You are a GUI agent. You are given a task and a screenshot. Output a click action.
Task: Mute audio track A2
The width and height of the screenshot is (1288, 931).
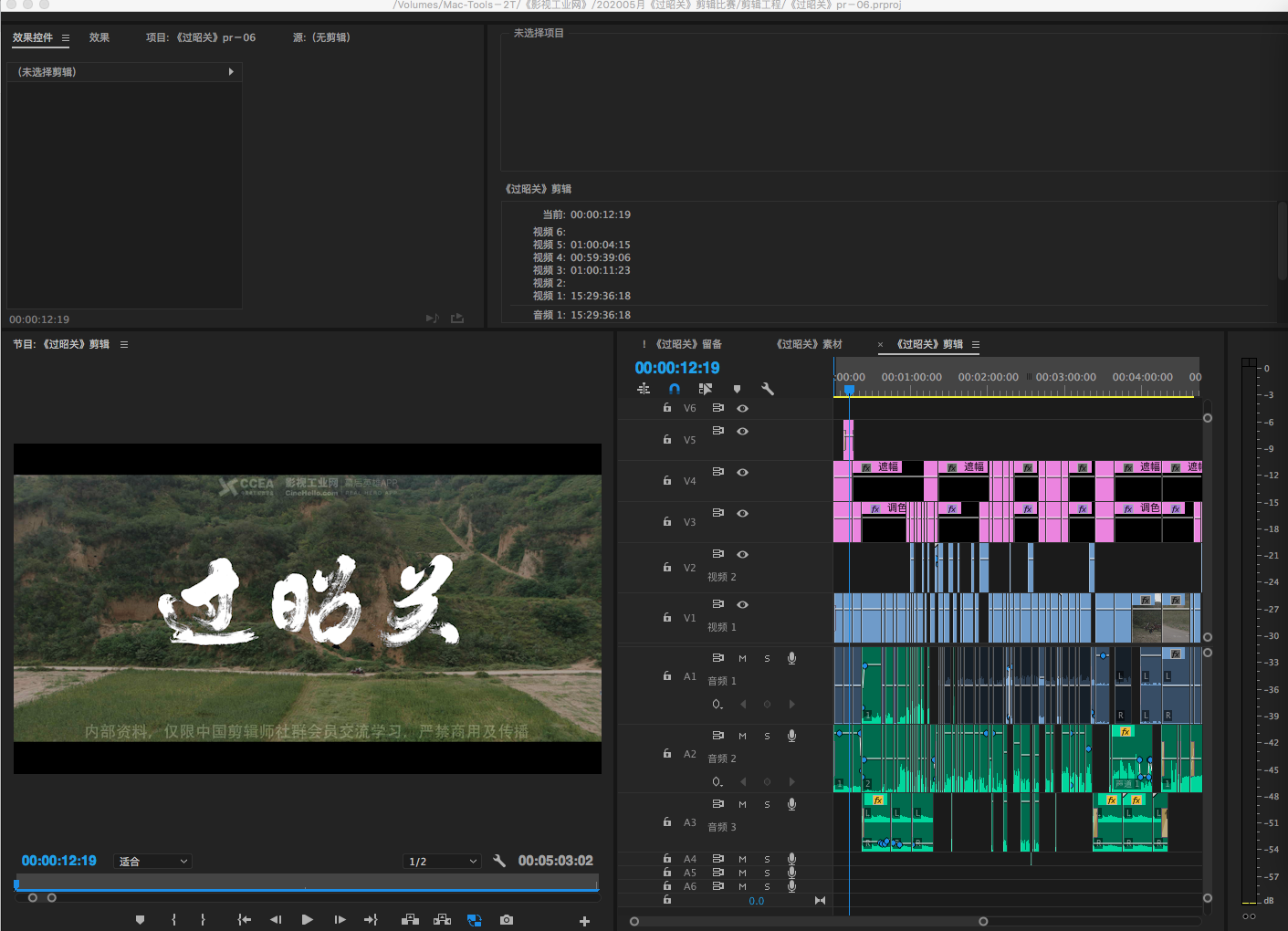pos(742,736)
